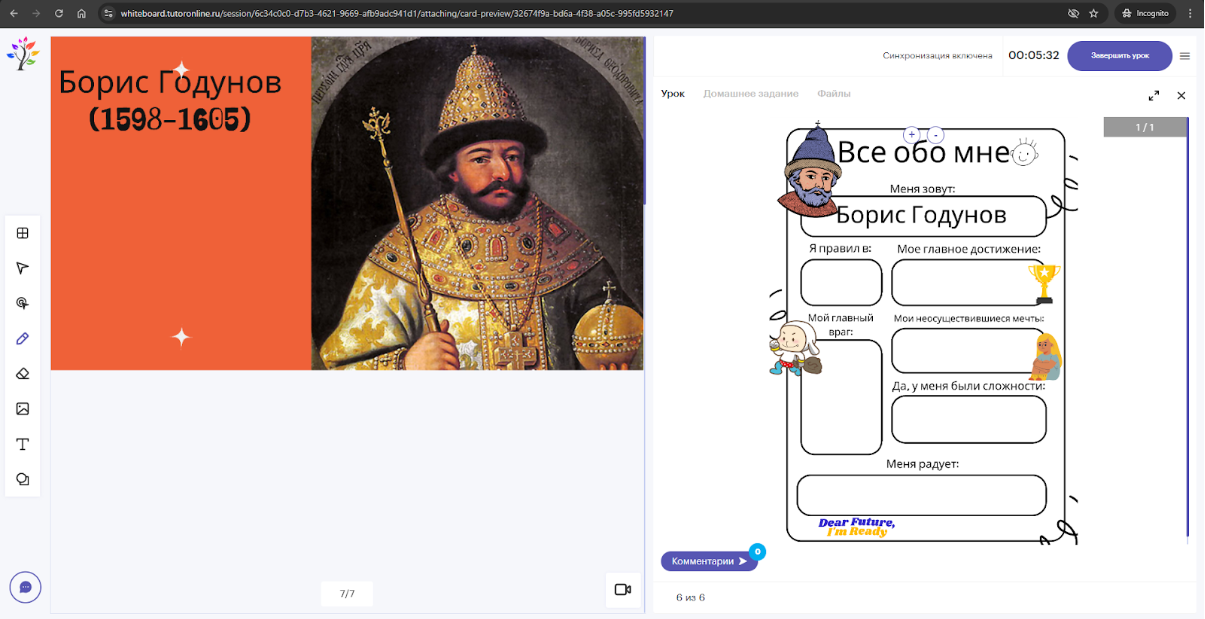This screenshot has width=1205, height=619.
Task: Click the '6 из 6' card counter
Action: click(690, 598)
